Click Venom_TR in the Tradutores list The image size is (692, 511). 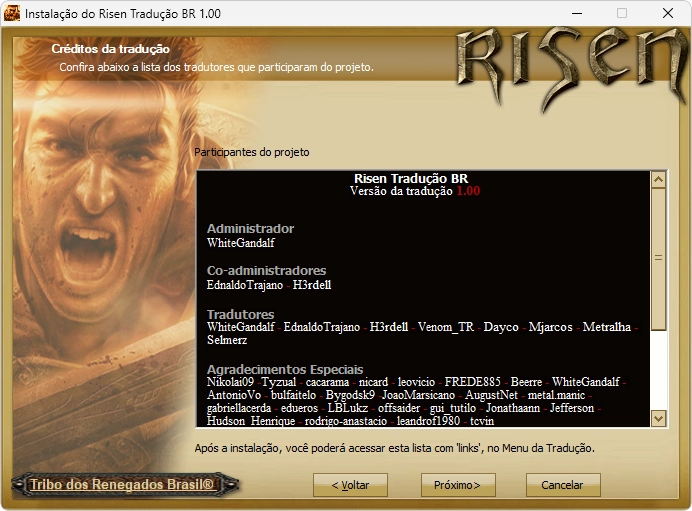click(x=446, y=327)
